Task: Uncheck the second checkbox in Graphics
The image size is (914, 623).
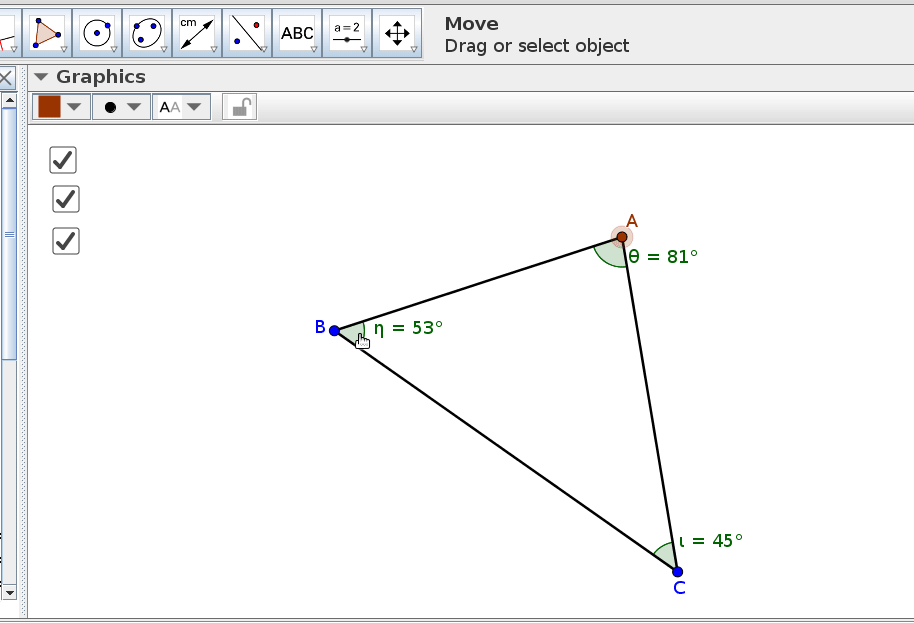Action: [66, 199]
